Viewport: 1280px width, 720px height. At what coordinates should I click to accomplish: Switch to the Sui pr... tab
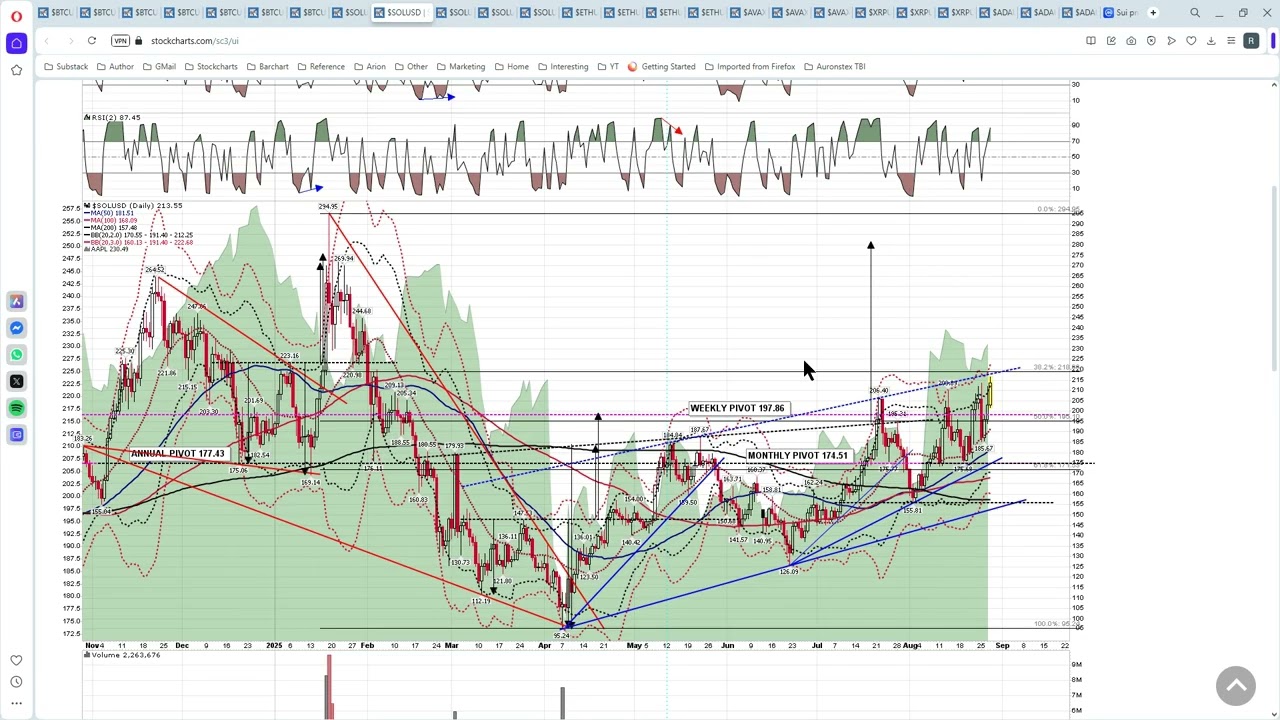coord(1121,13)
